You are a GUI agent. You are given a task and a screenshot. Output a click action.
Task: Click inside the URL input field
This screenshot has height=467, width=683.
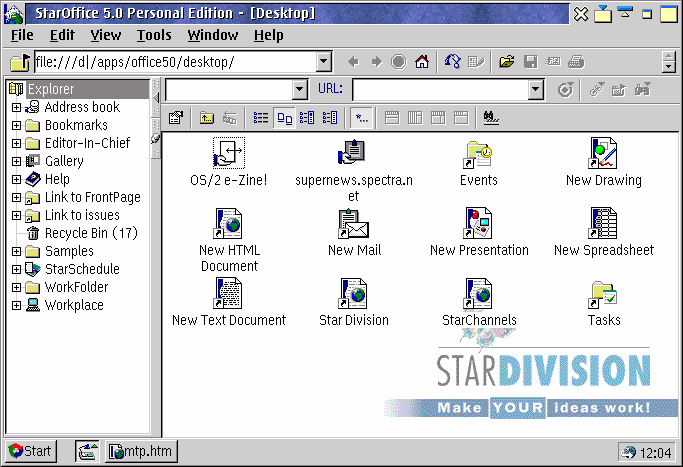coord(440,90)
